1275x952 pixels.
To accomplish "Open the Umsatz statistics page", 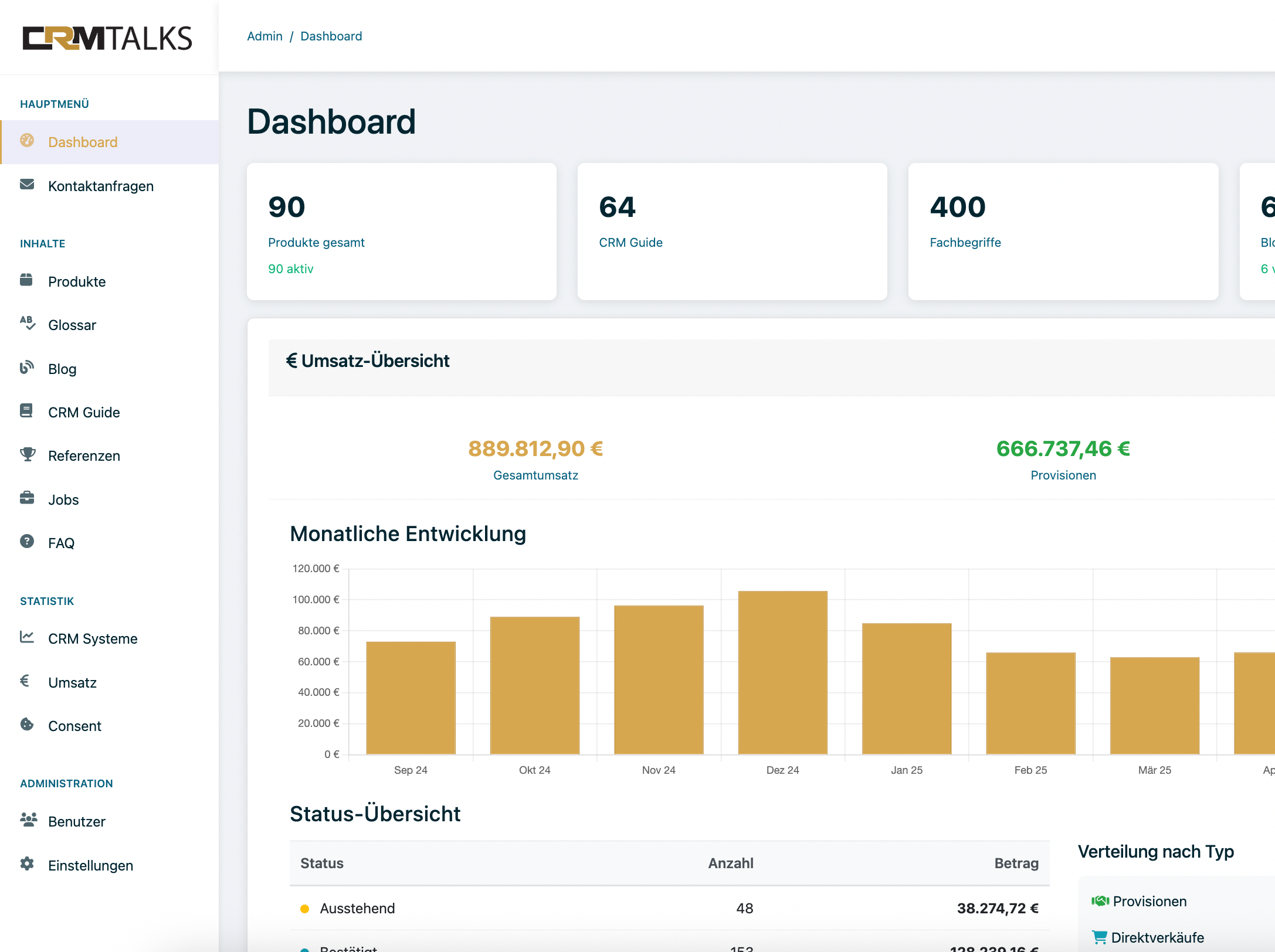I will (110, 682).
